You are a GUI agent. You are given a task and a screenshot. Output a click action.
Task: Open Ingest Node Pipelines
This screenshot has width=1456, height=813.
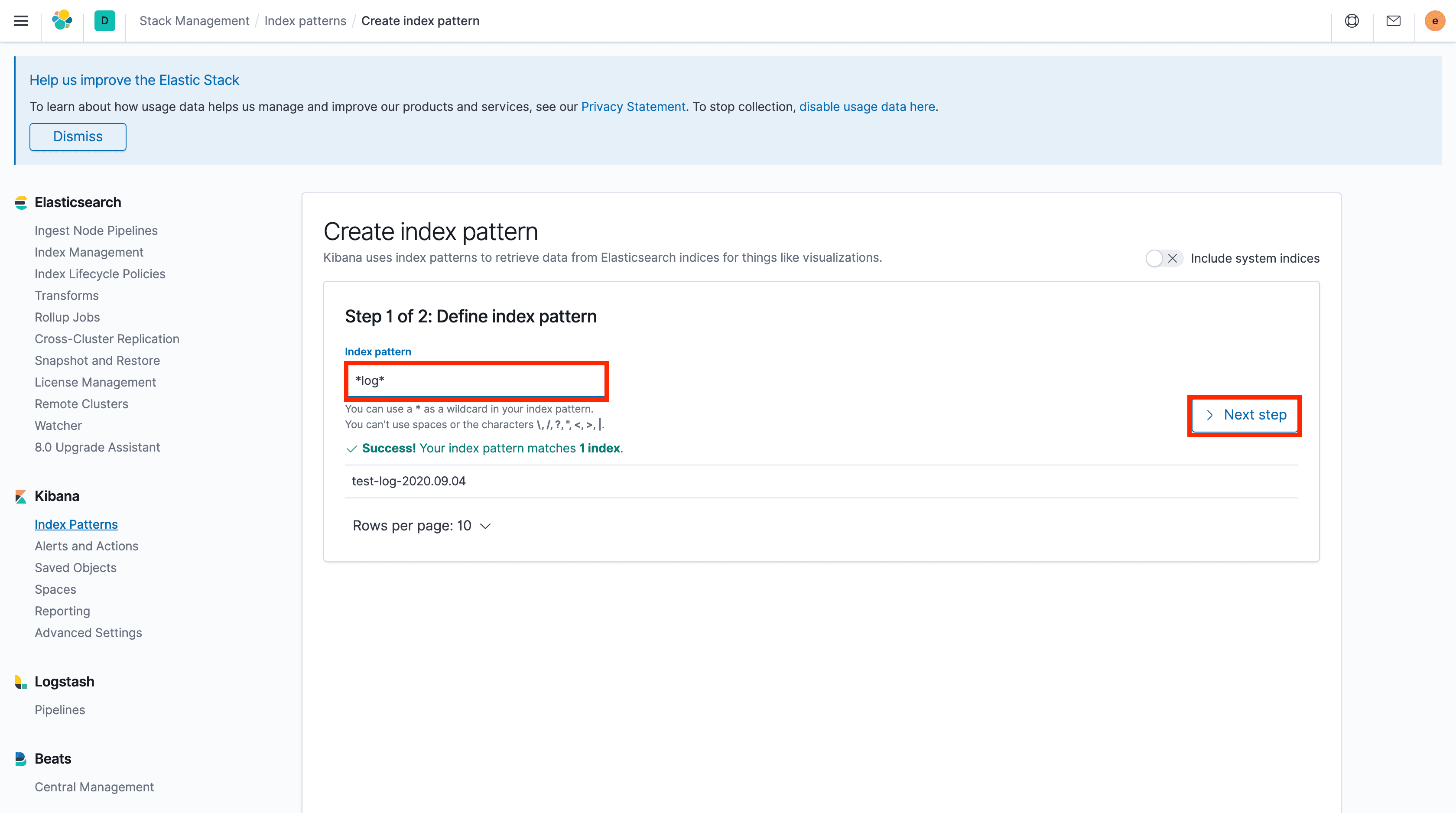(x=96, y=231)
